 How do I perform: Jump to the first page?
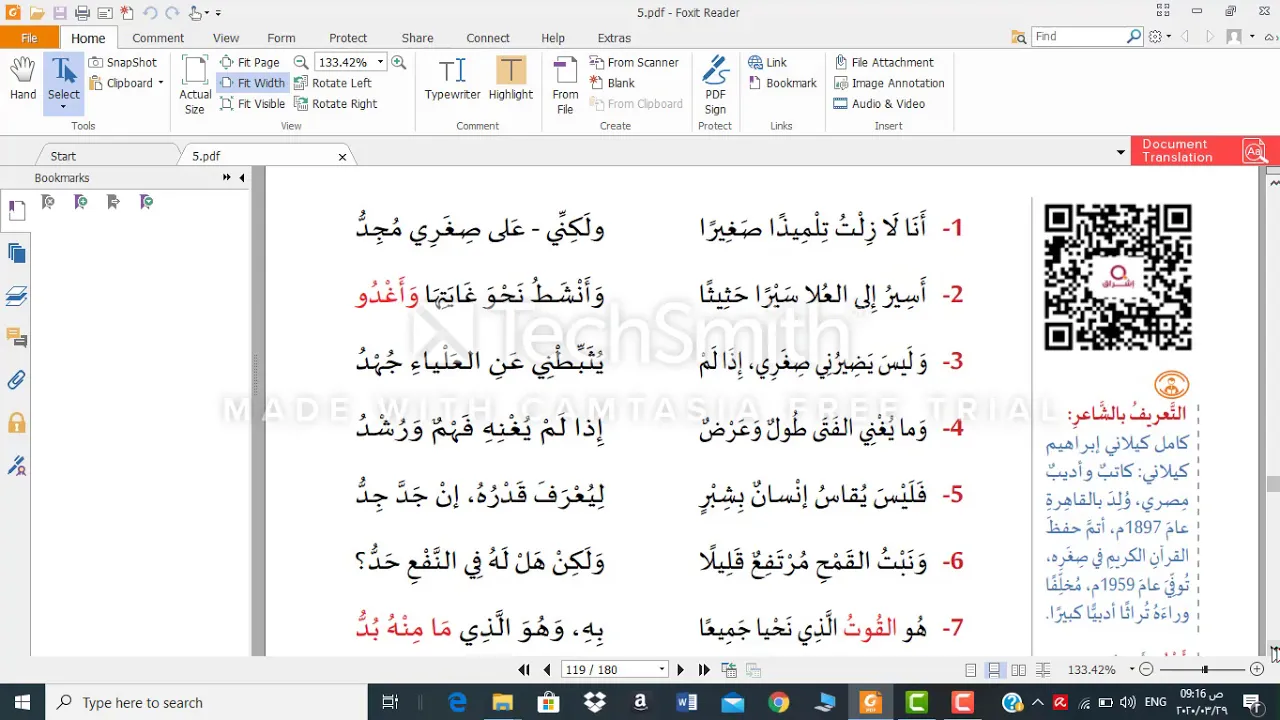click(524, 669)
